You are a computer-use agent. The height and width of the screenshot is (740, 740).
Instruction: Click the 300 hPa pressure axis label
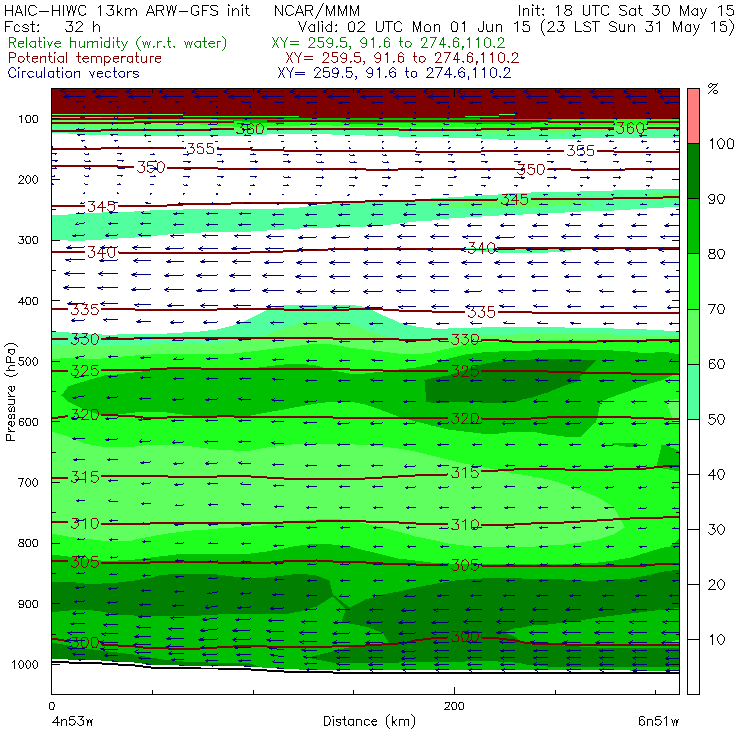pyautogui.click(x=28, y=240)
